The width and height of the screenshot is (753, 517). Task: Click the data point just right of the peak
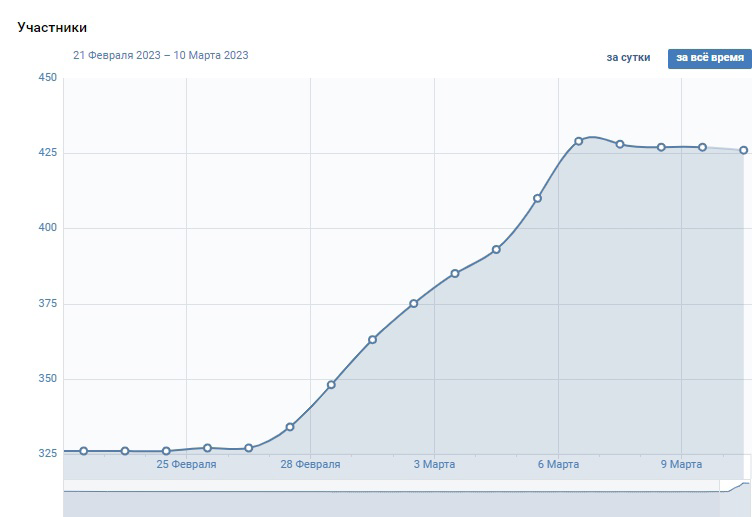coord(620,144)
